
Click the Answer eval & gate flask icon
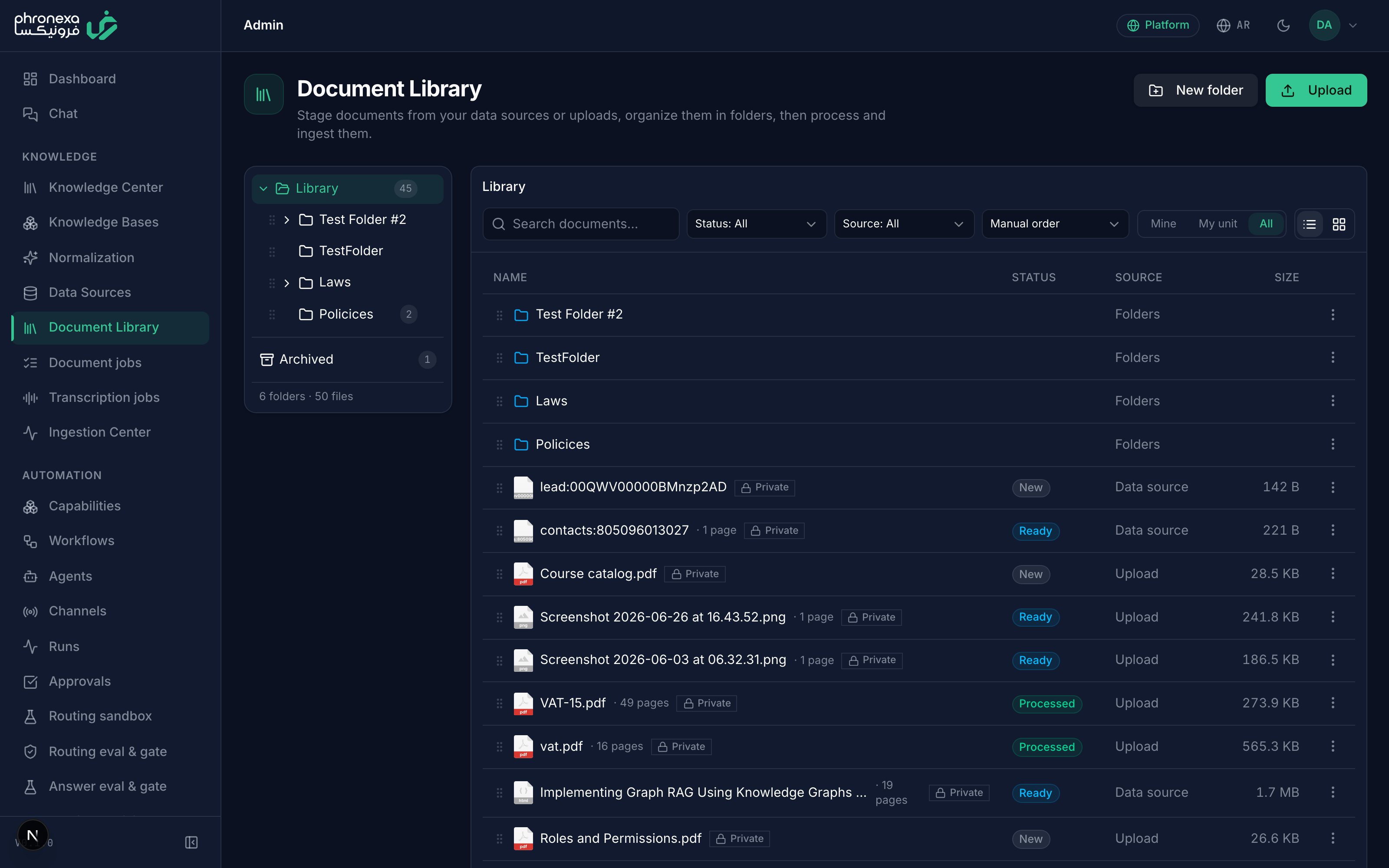[x=30, y=786]
